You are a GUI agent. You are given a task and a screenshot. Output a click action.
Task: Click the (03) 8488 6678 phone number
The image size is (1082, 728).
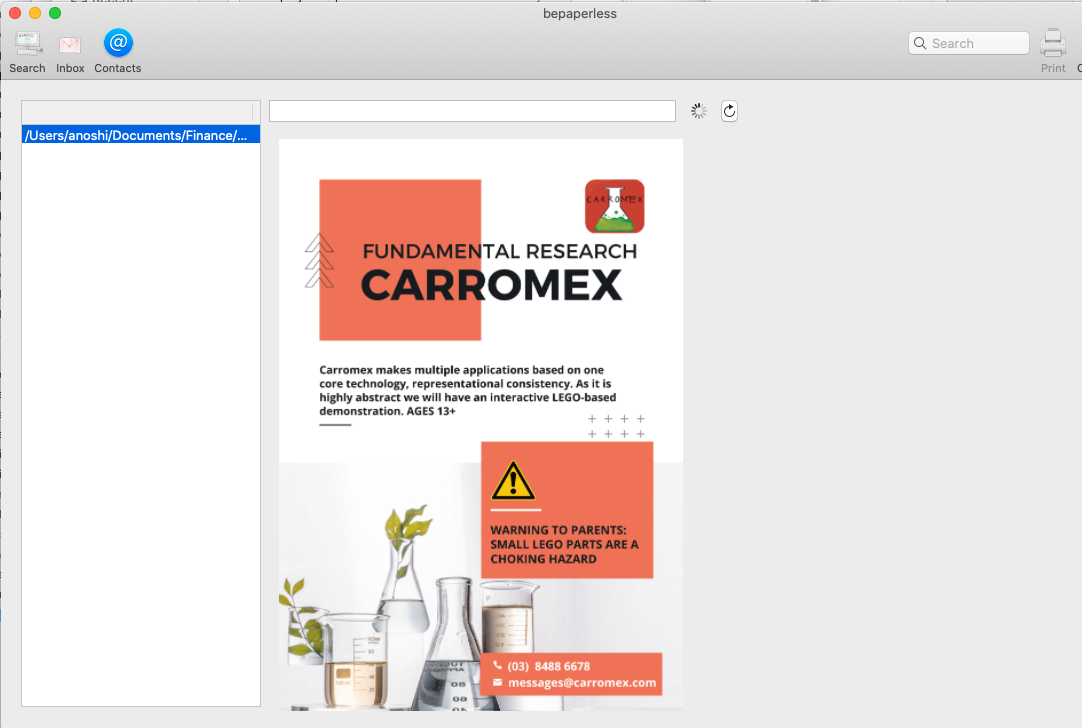[549, 666]
